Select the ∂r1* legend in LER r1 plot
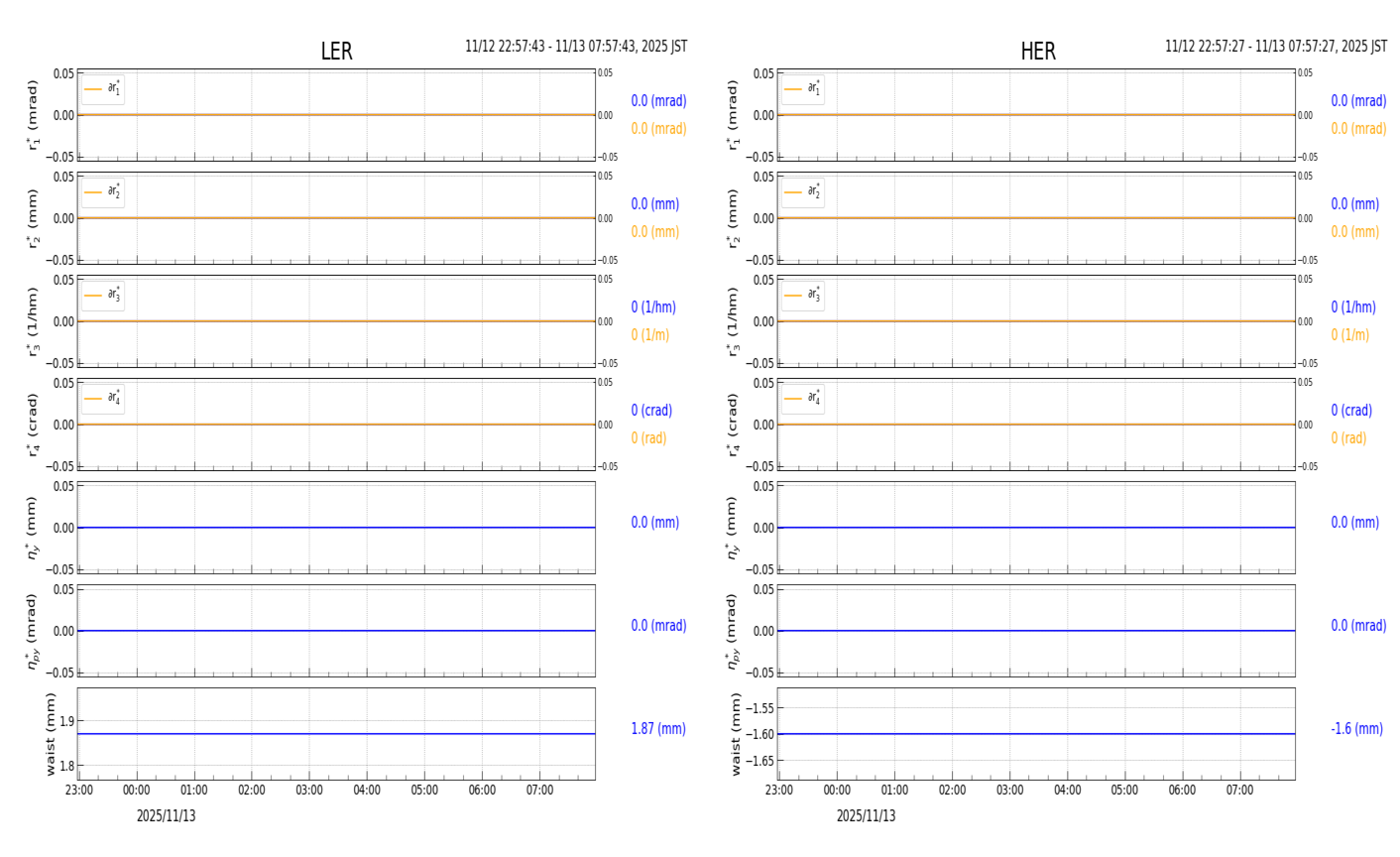The height and width of the screenshot is (857, 1400). [x=103, y=89]
